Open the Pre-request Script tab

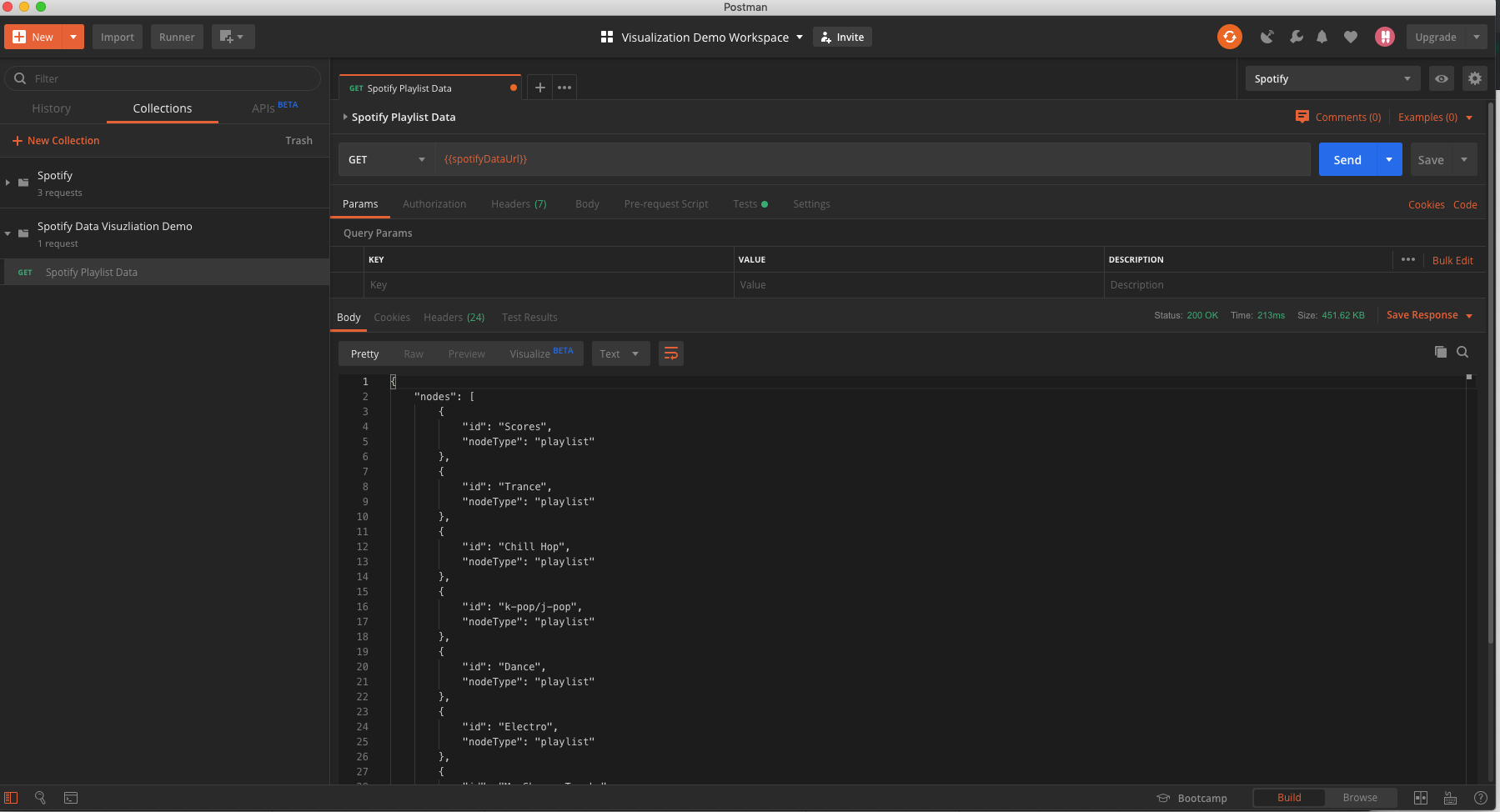pyautogui.click(x=665, y=203)
